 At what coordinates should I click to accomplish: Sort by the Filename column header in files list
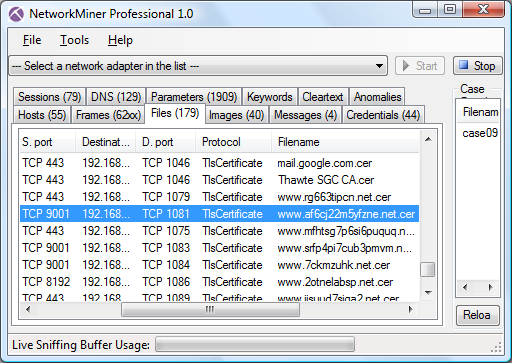(x=345, y=142)
